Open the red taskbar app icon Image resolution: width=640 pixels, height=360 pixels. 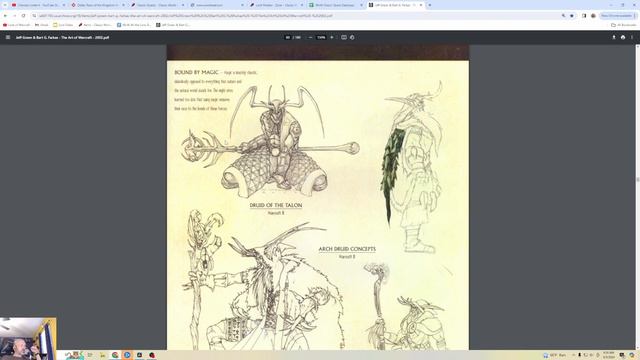(152, 355)
